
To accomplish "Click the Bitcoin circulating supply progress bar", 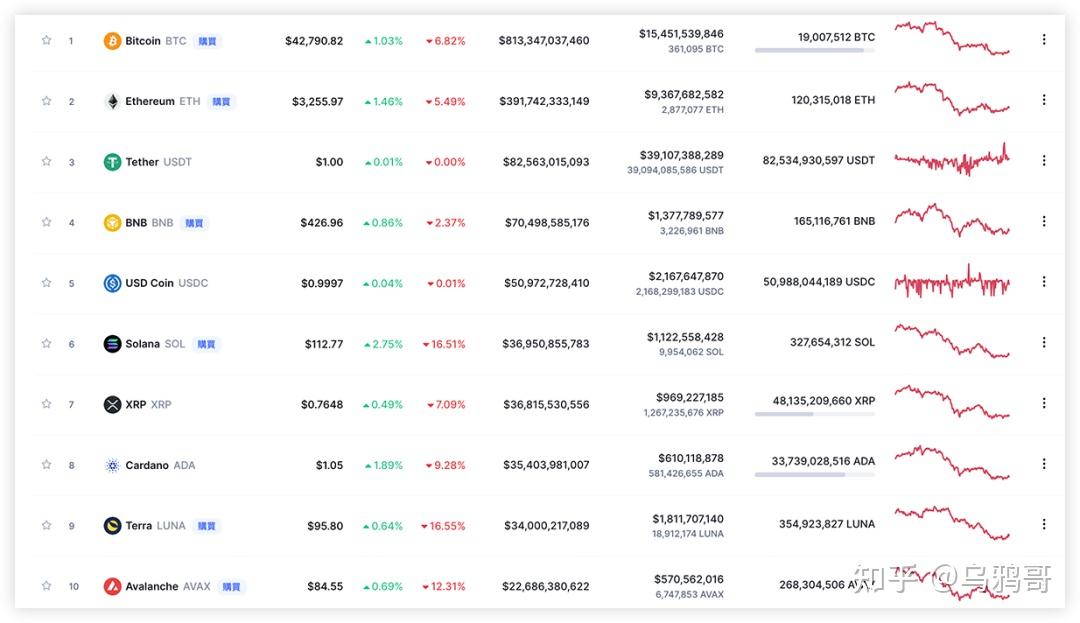I will [x=814, y=50].
